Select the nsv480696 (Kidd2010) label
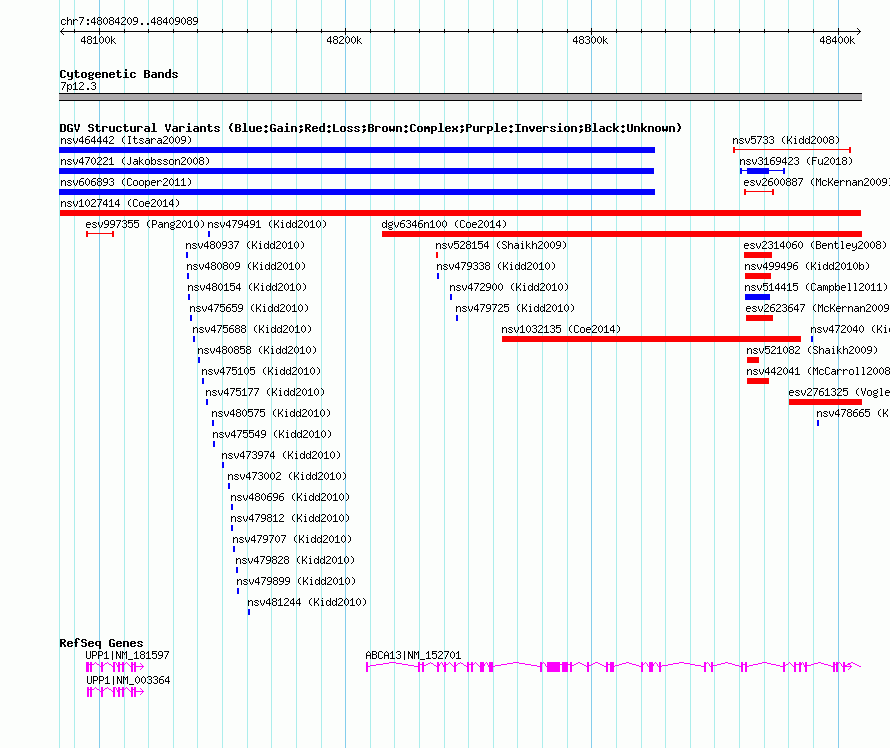 point(289,497)
